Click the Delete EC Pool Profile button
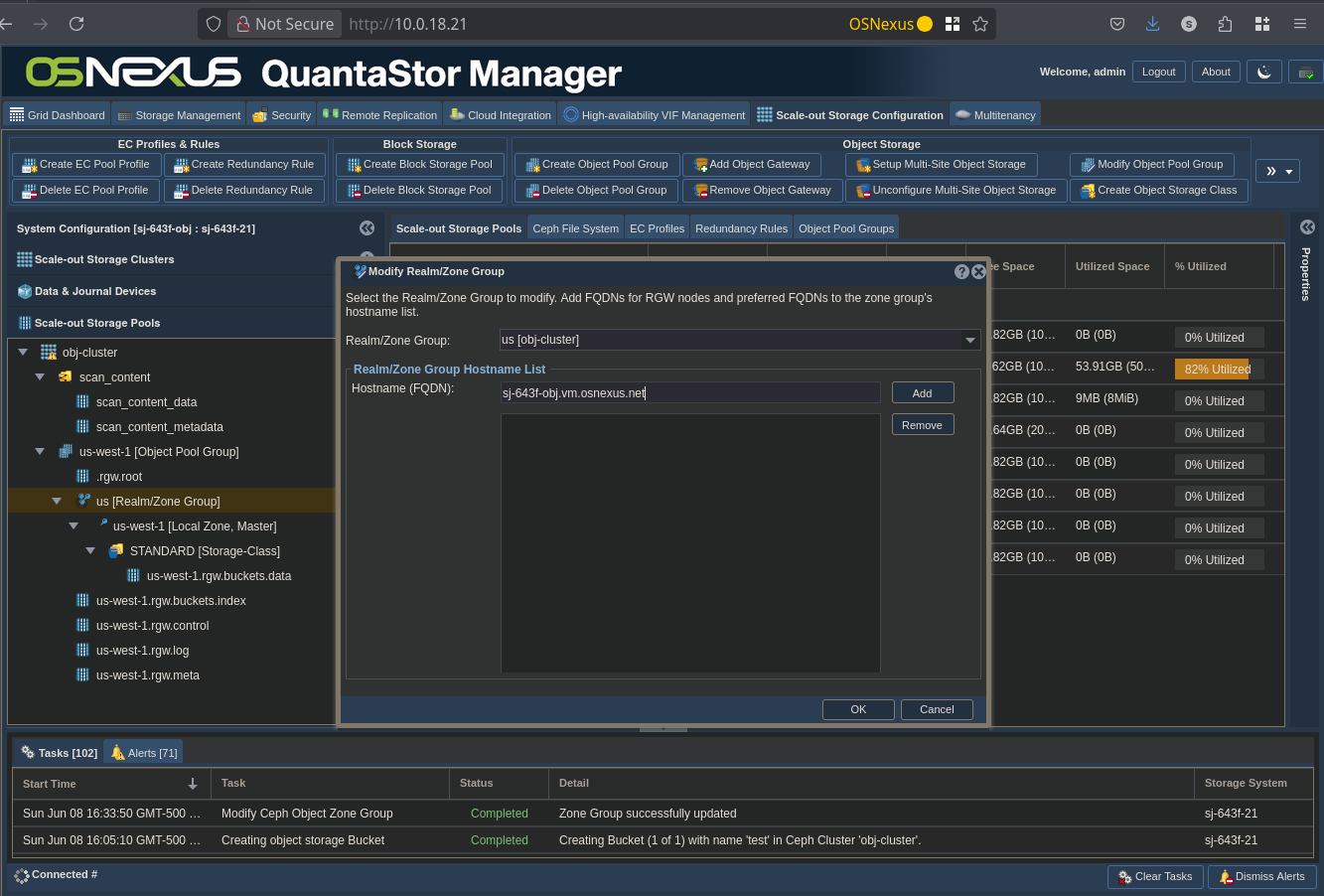 click(84, 191)
